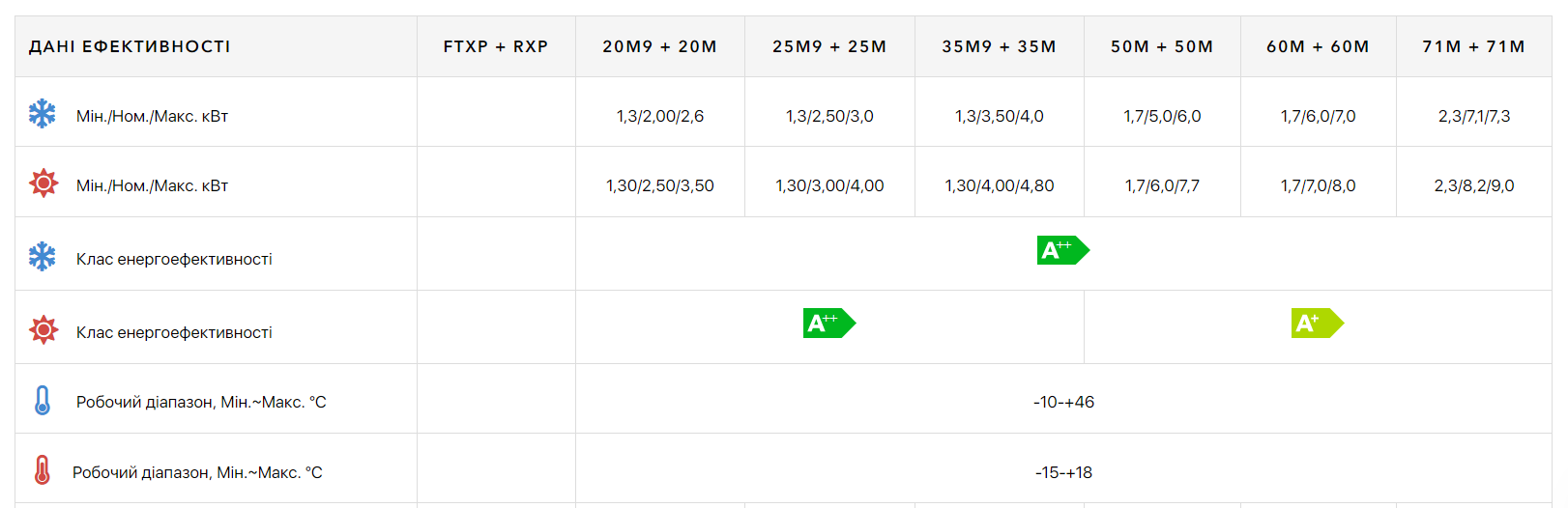
Task: Select the 71M + 71M column header
Action: click(x=1474, y=46)
